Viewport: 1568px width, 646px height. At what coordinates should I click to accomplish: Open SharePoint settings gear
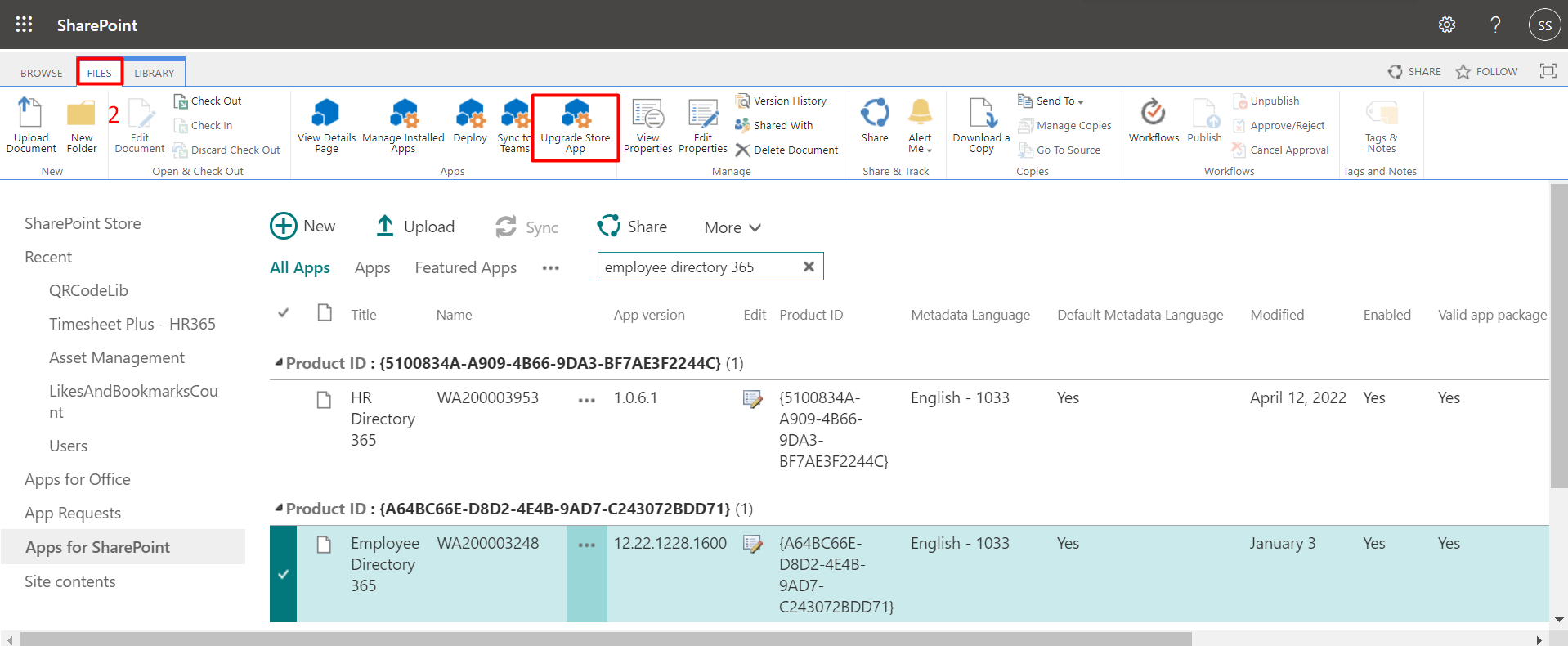coord(1447,25)
